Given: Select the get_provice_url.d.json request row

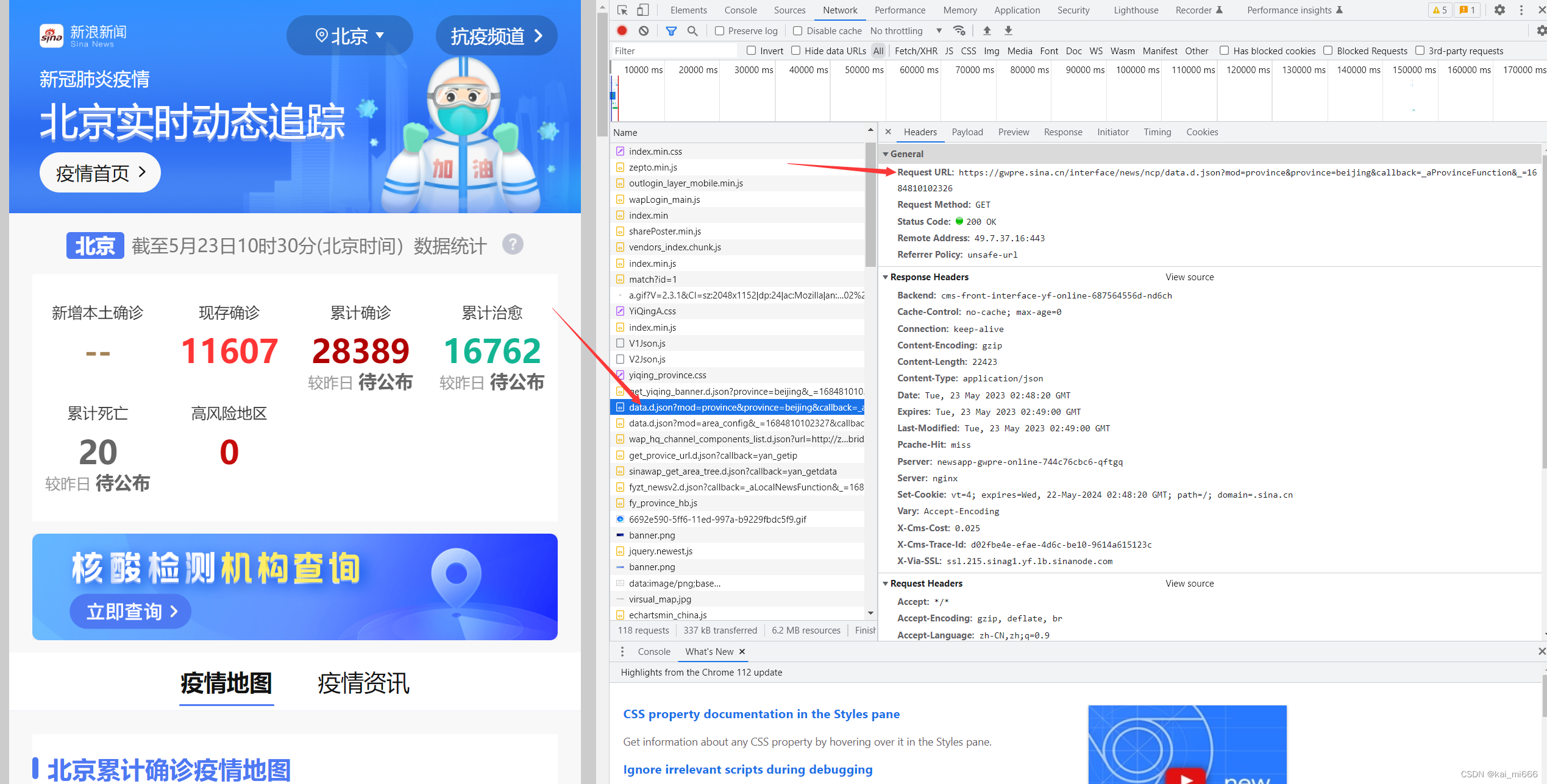Looking at the screenshot, I should 738,456.
